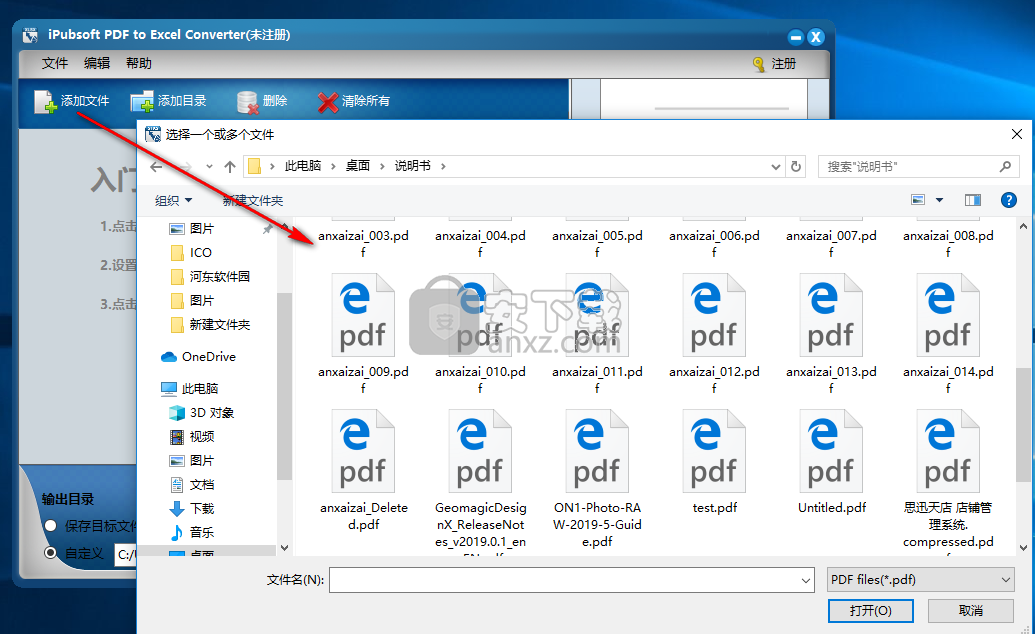Open the file dialog help icon

point(1009,199)
